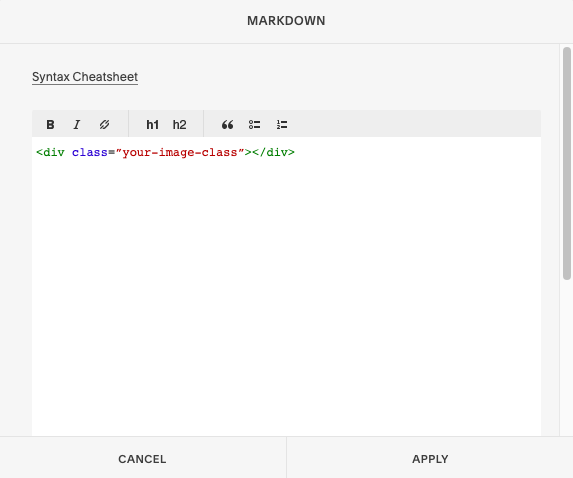This screenshot has height=478, width=573.
Task: Cancel the Markdown edits
Action: [143, 459]
